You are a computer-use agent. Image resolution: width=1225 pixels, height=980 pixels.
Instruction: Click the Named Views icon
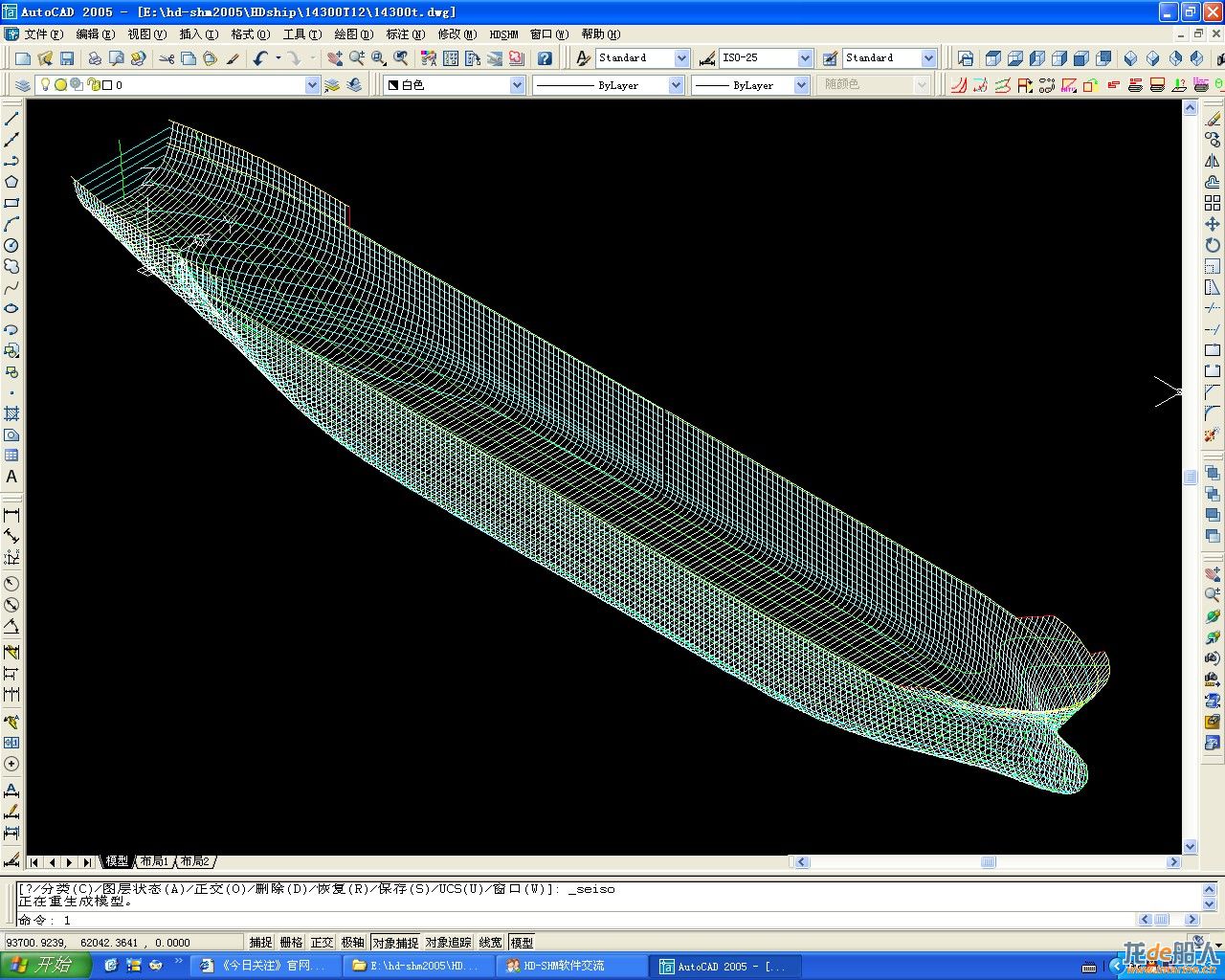click(965, 58)
